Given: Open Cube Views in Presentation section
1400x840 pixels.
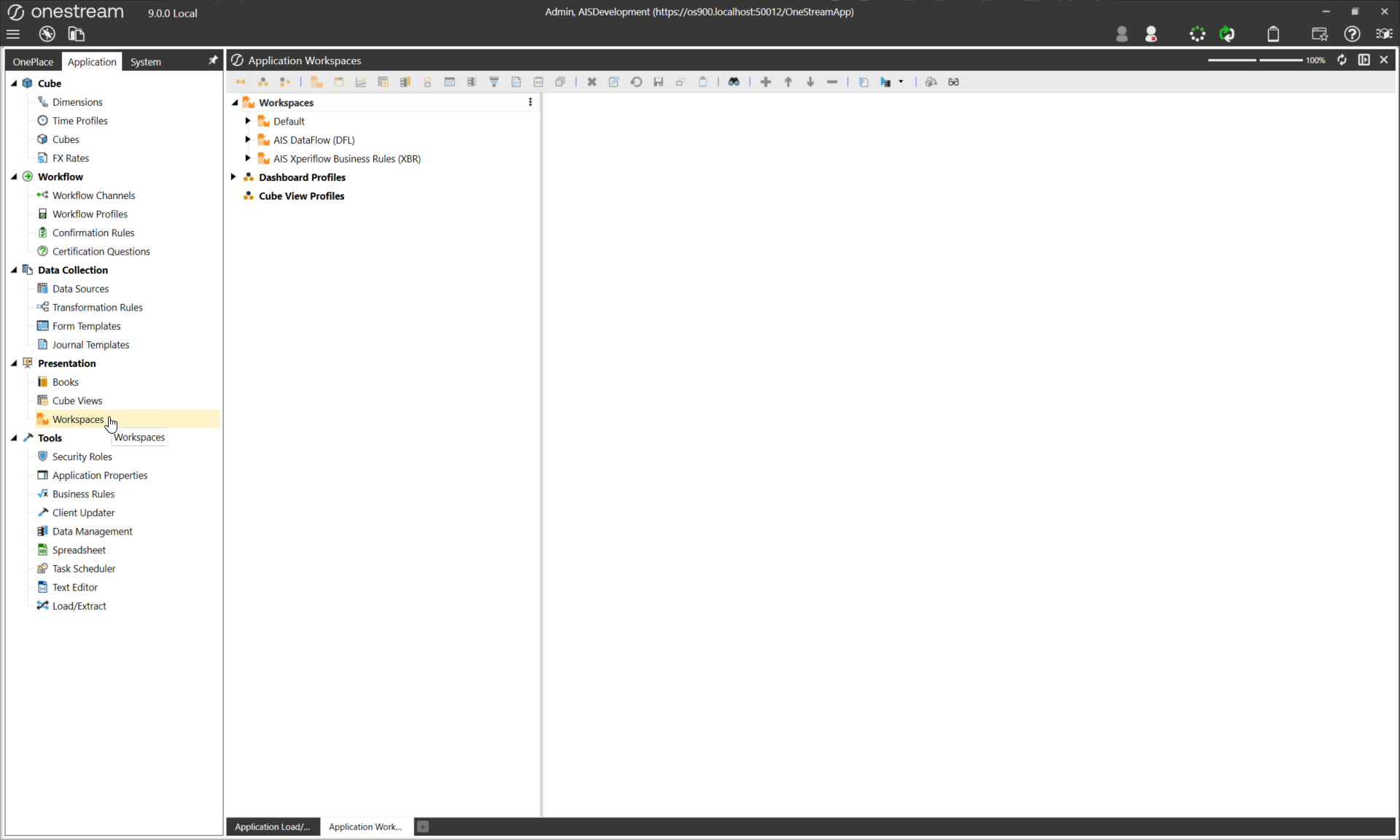Looking at the screenshot, I should click(77, 400).
